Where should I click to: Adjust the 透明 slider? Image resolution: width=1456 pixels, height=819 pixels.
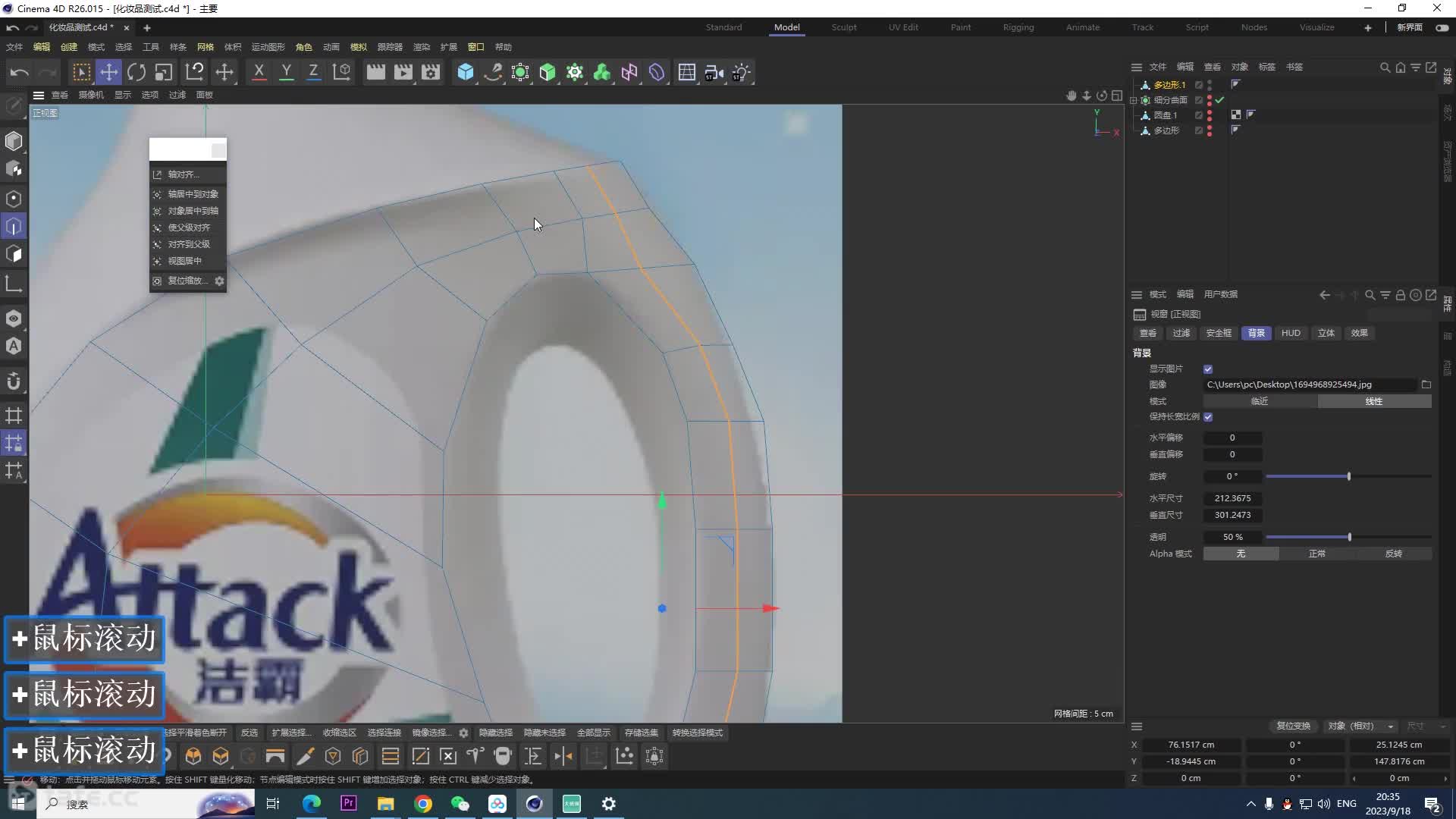point(1348,538)
